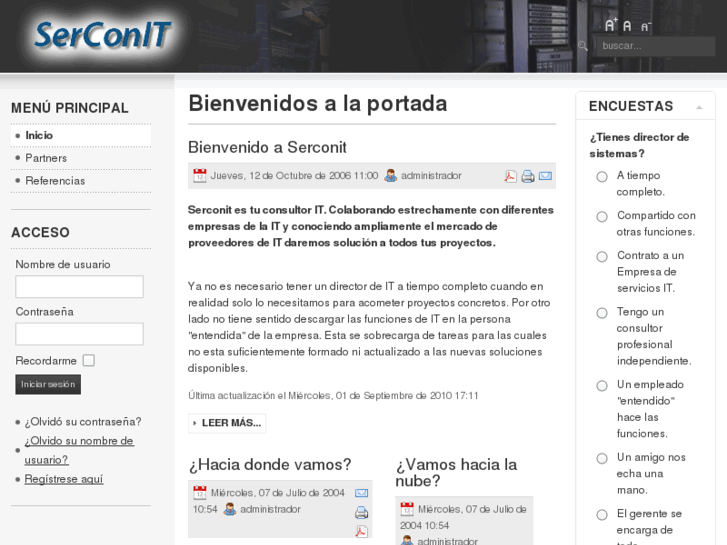Screen dimensions: 727x545
Task: Click 'Última actualización el Miércoles, 01 de Septiembre' text
Action: click(333, 396)
